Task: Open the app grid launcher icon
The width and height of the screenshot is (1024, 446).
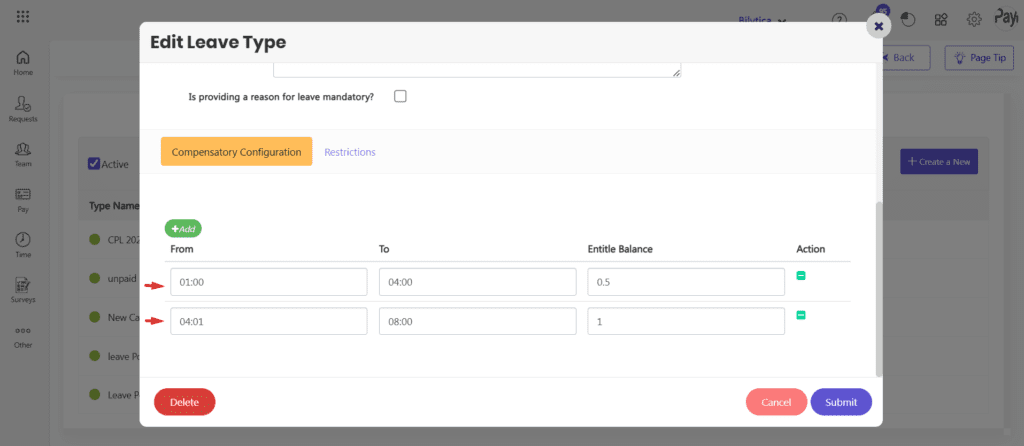Action: (23, 17)
